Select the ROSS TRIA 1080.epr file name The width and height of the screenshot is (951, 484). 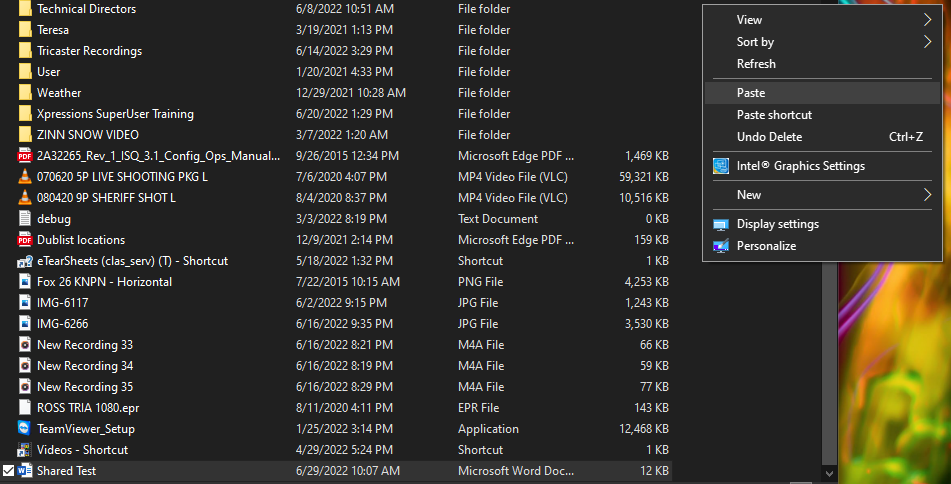point(88,408)
